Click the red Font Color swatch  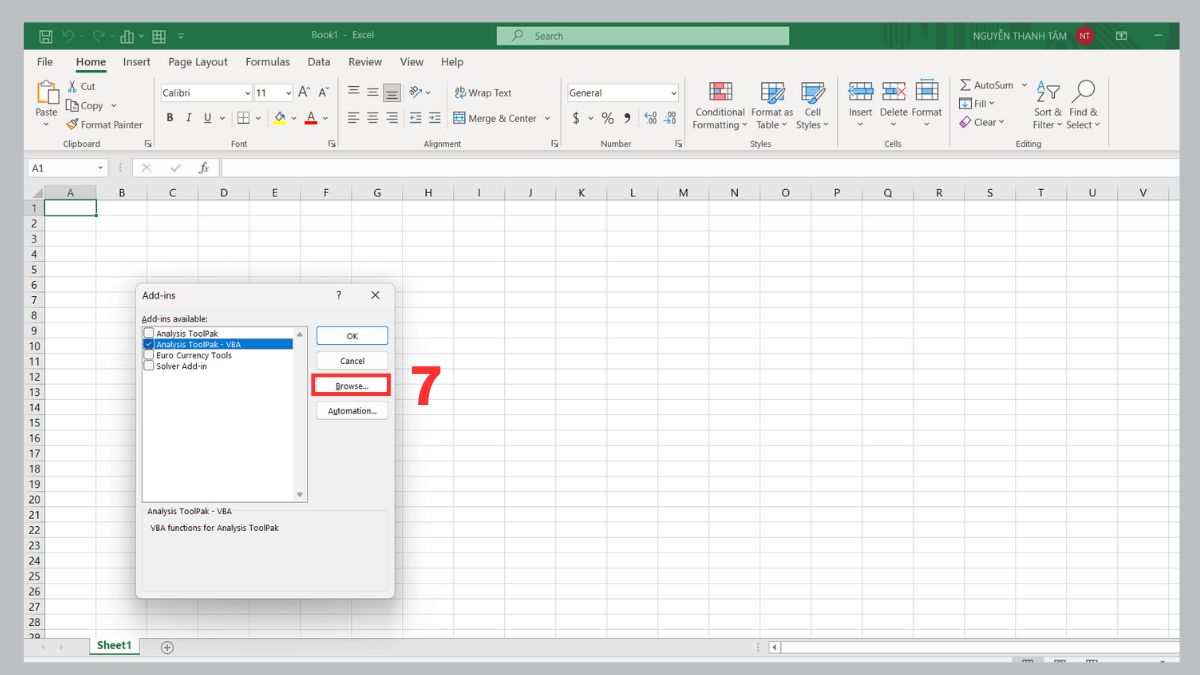click(x=311, y=118)
